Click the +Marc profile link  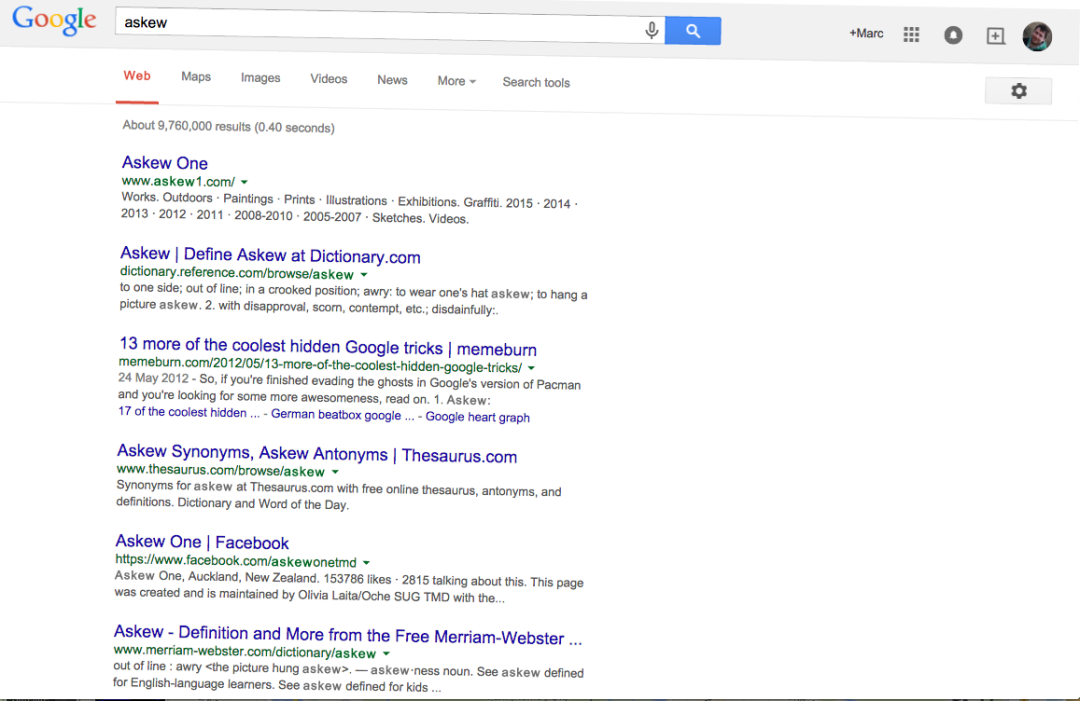pos(866,33)
